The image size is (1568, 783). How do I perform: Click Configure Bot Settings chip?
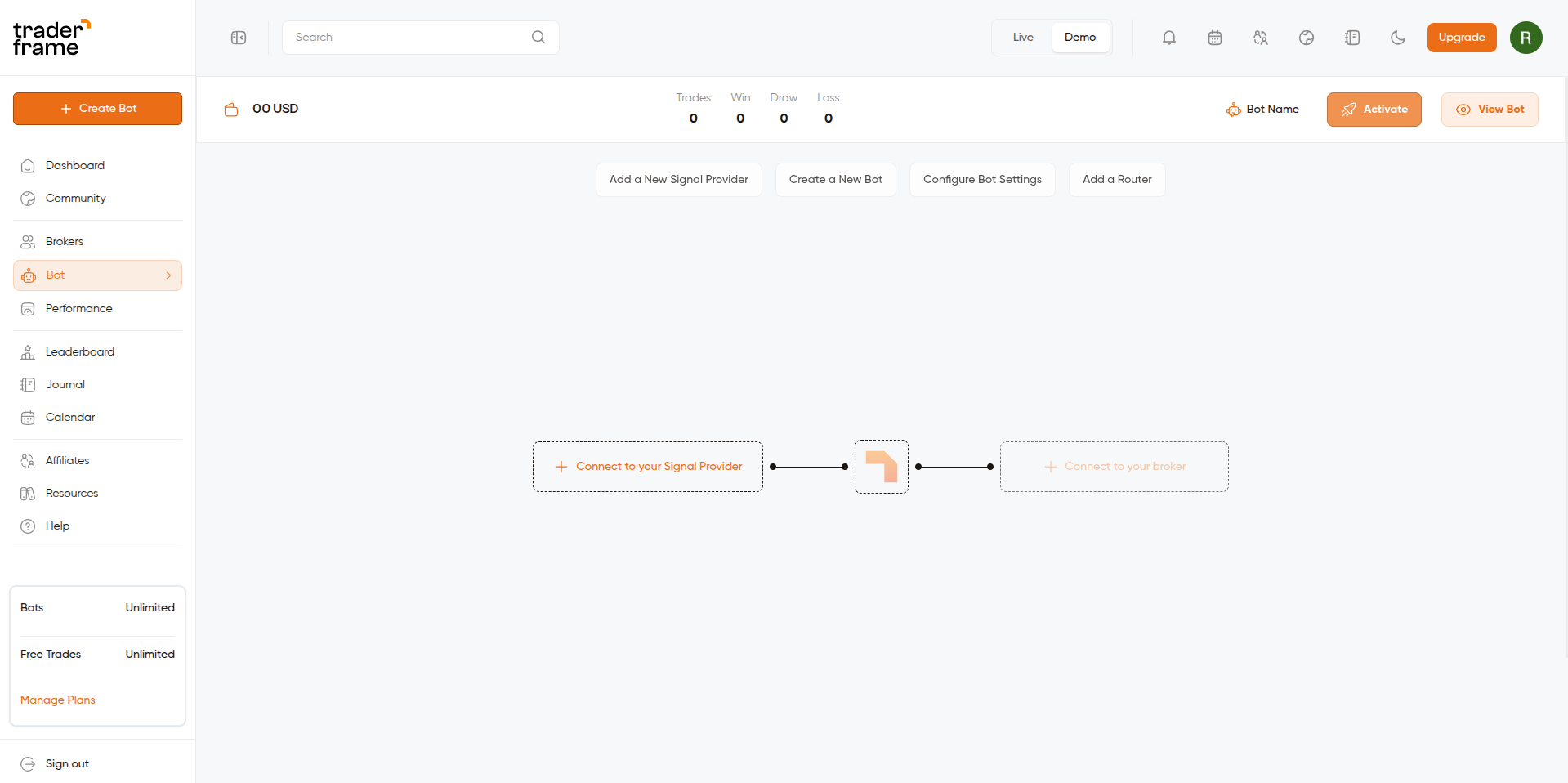pos(982,180)
